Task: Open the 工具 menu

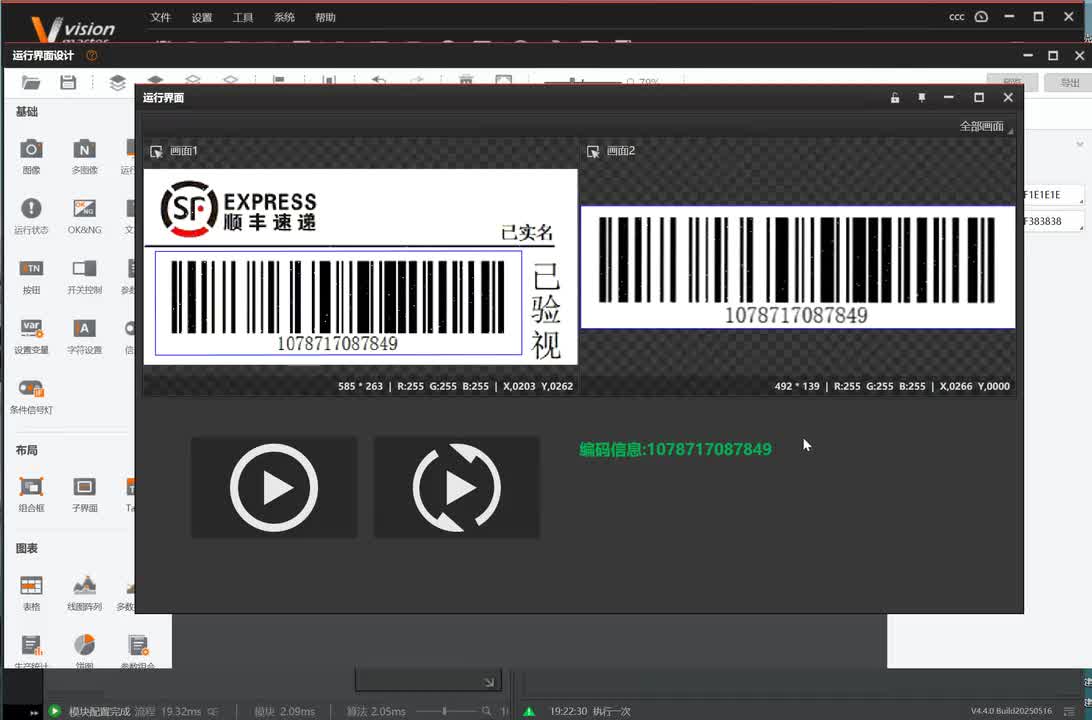Action: click(x=243, y=17)
